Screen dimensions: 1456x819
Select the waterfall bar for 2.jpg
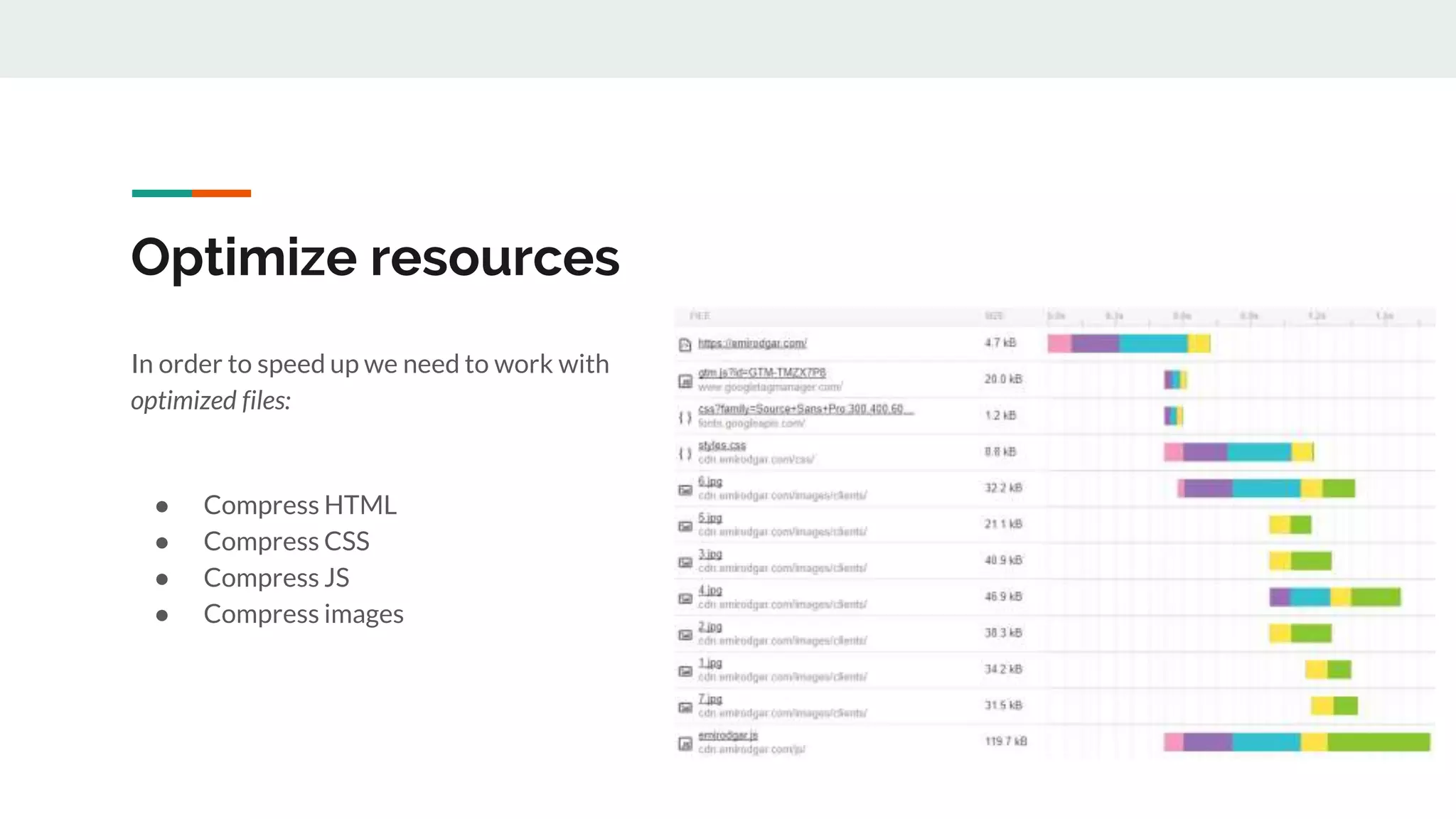point(1300,633)
